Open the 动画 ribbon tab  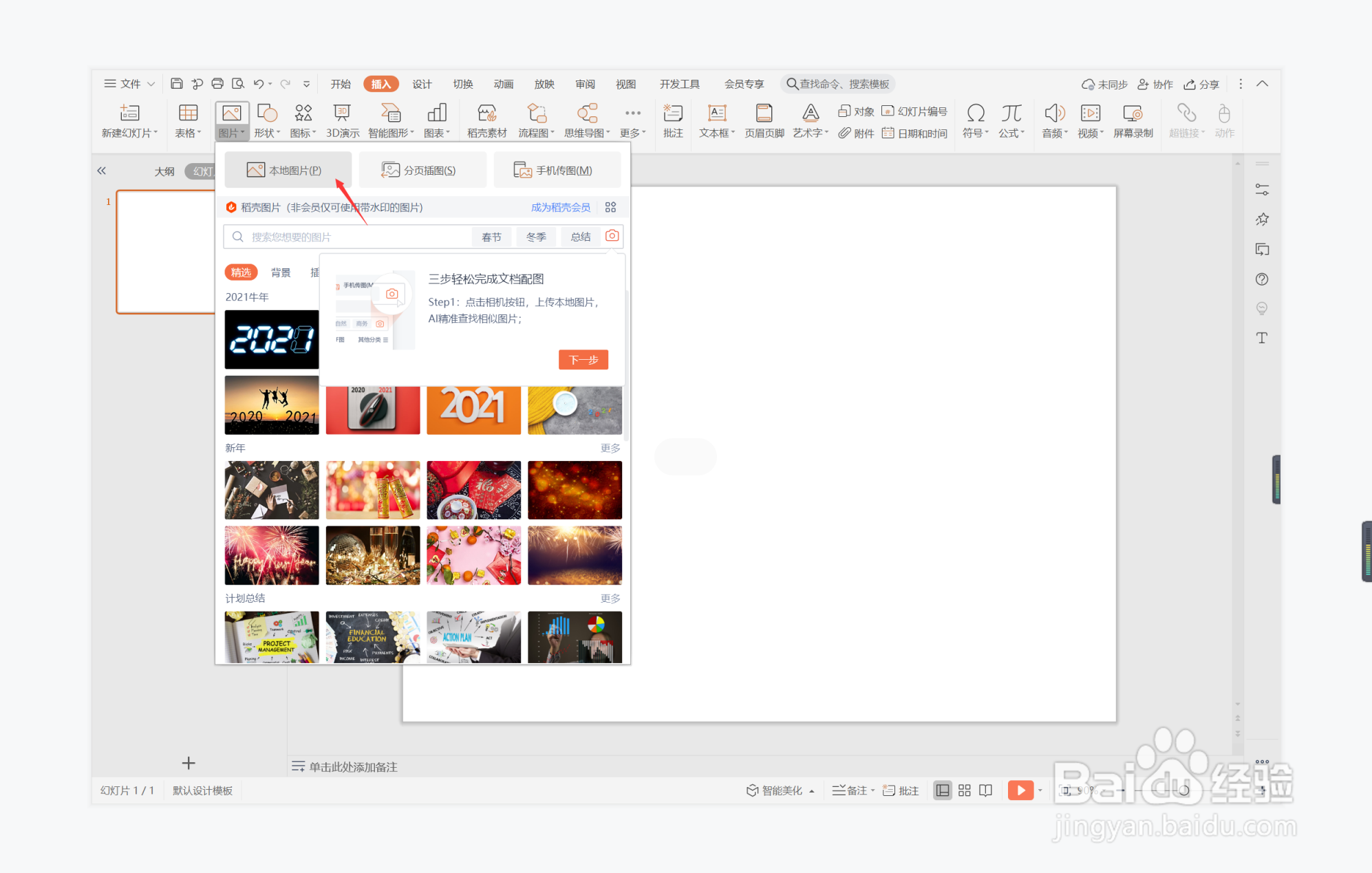(x=503, y=84)
